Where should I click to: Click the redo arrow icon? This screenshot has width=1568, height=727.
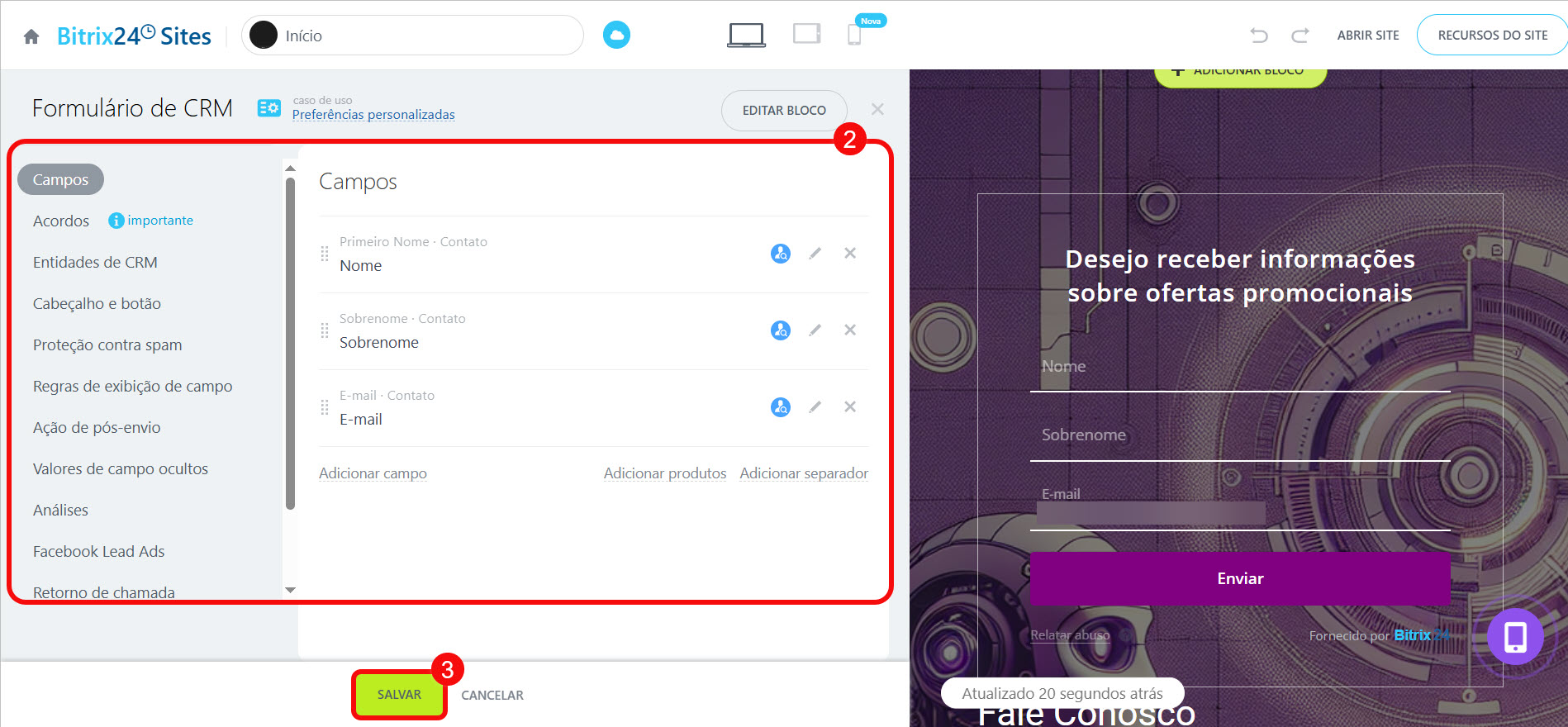[1300, 36]
